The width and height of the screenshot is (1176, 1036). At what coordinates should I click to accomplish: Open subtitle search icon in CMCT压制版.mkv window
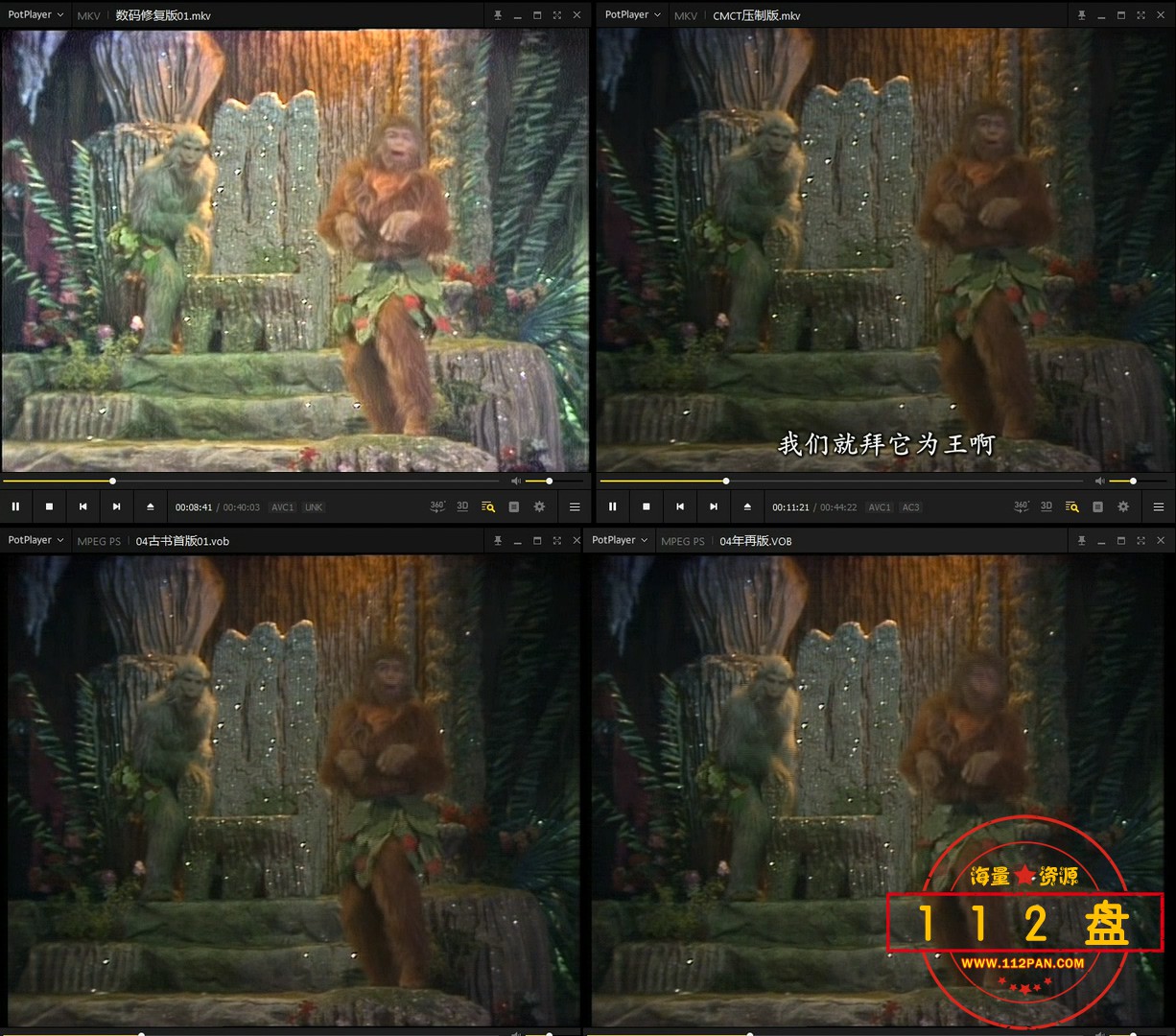1072,506
